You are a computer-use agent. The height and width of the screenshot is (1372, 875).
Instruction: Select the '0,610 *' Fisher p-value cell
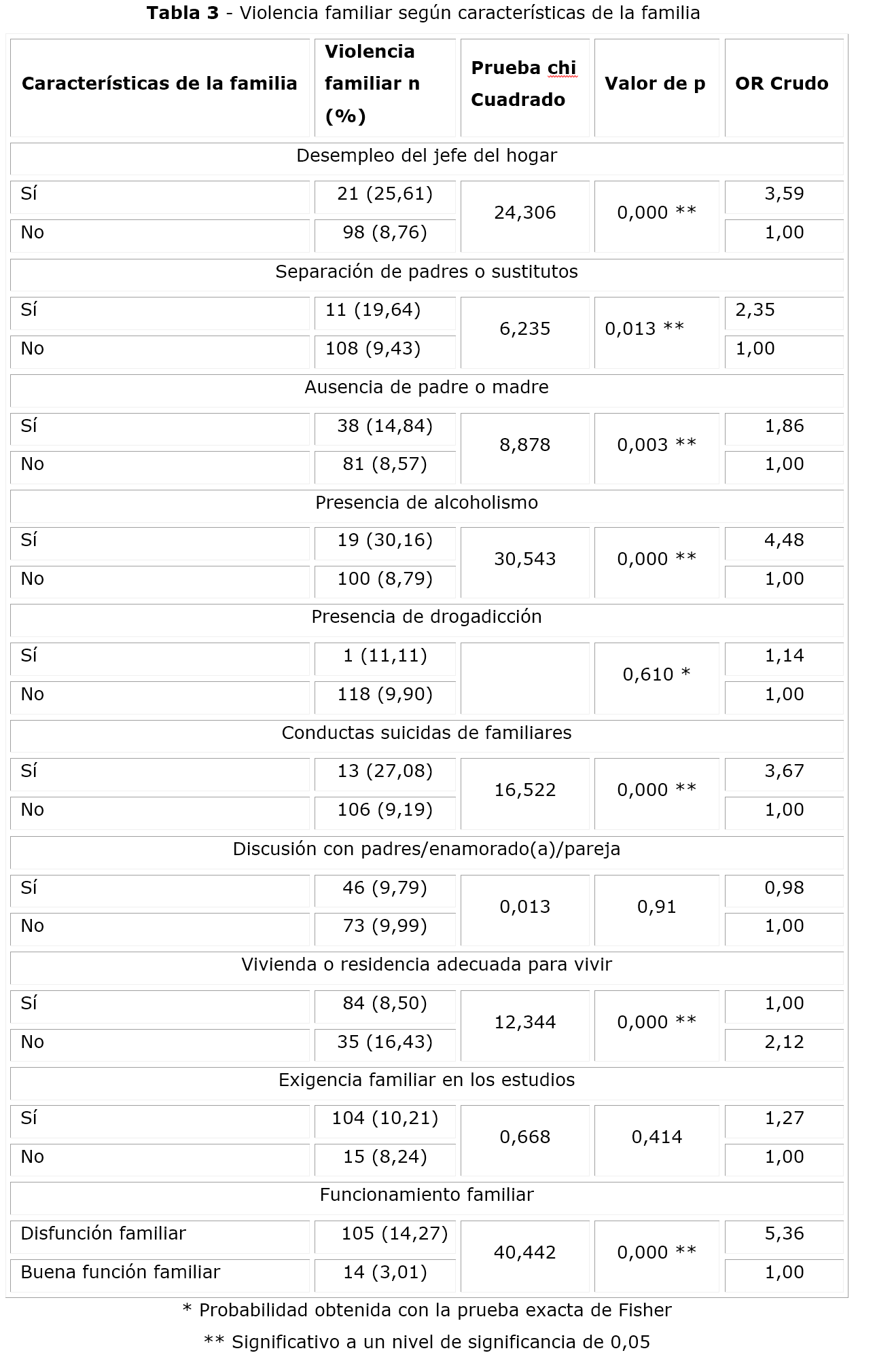pos(656,675)
